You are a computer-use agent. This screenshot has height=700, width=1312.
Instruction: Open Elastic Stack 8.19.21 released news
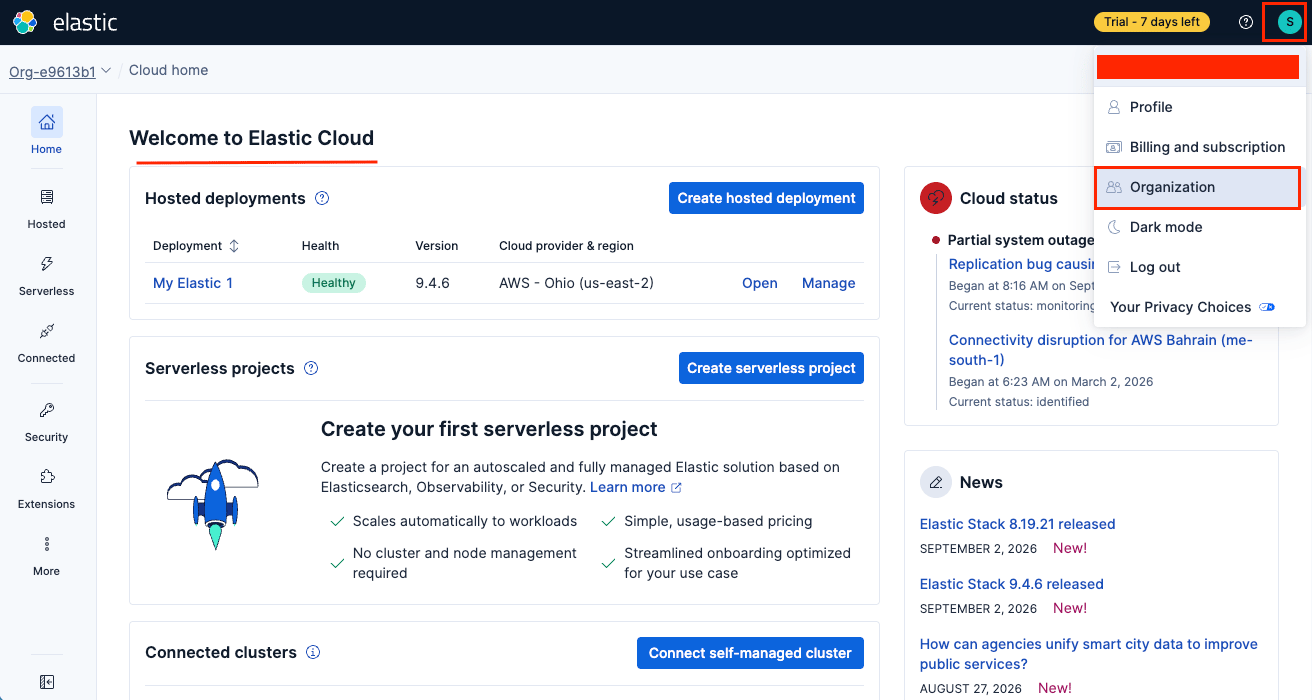(1017, 524)
